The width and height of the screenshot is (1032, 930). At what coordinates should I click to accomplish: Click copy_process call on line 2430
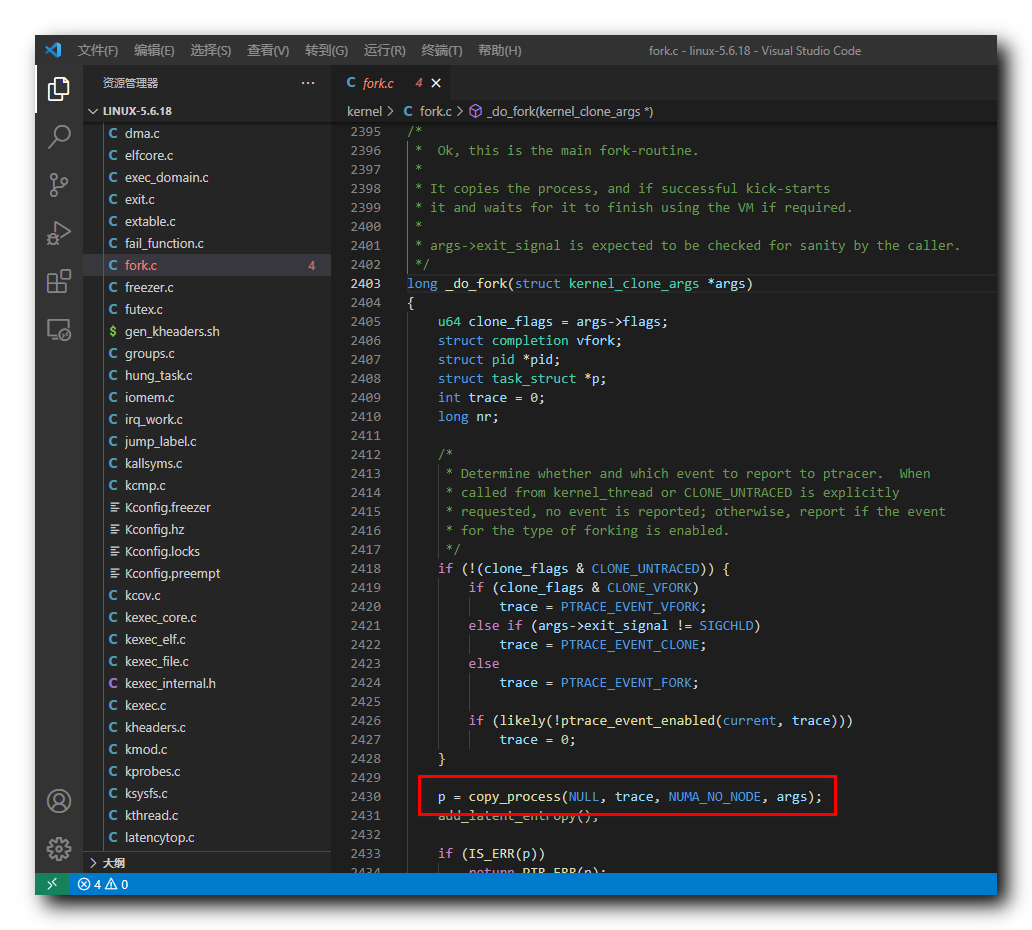click(514, 797)
